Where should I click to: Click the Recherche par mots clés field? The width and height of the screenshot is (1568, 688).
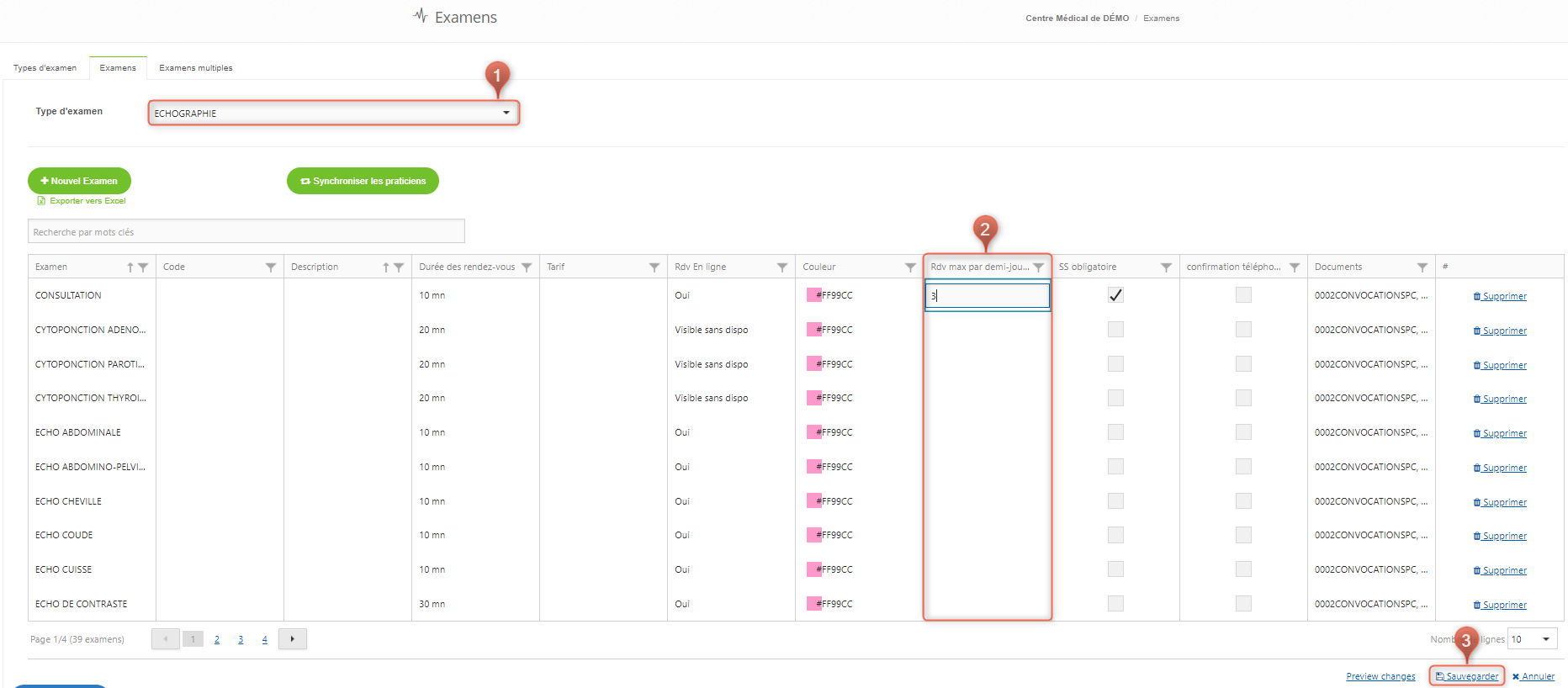click(246, 232)
